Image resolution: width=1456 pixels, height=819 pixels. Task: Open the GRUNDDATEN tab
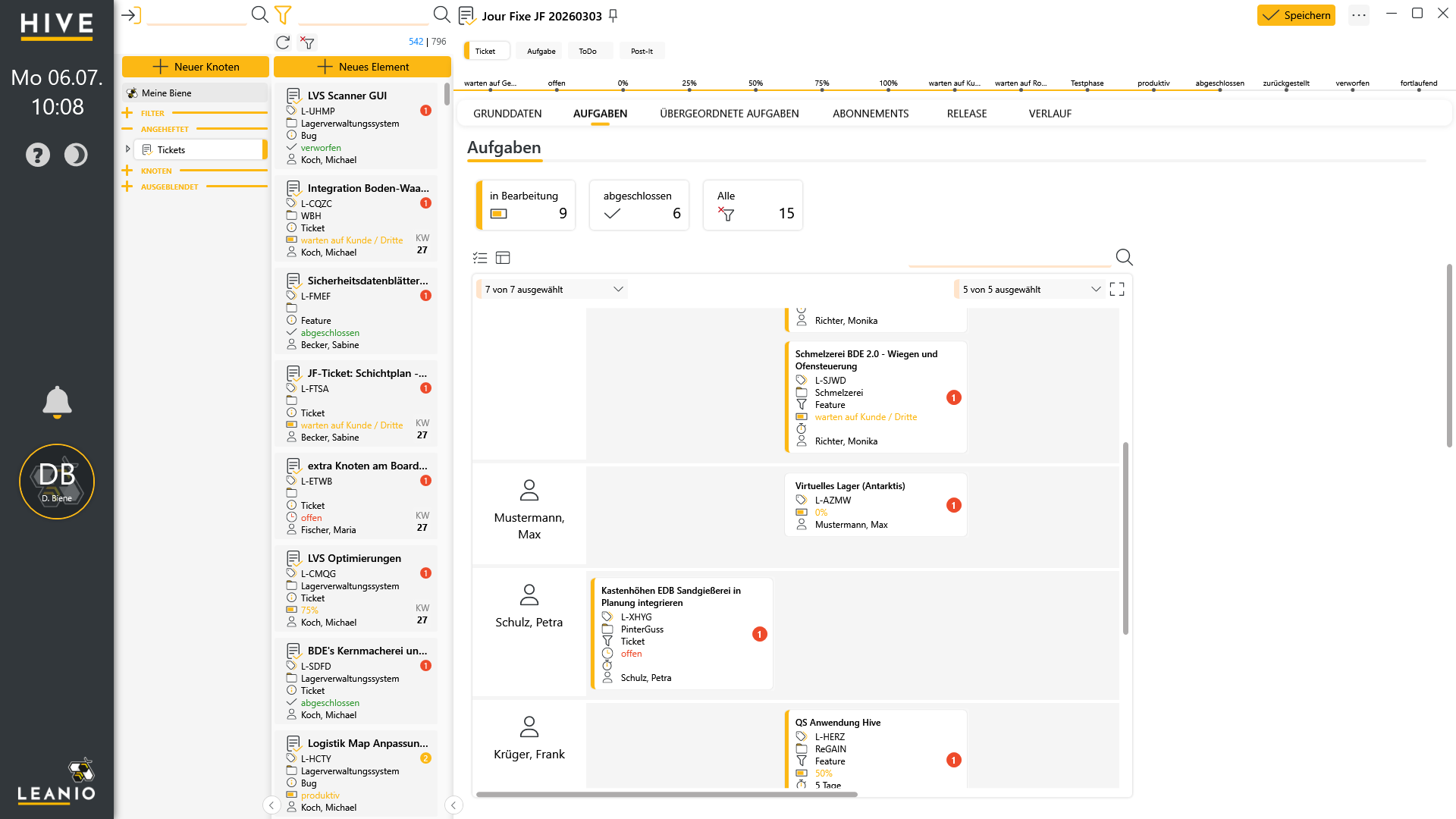tap(507, 114)
